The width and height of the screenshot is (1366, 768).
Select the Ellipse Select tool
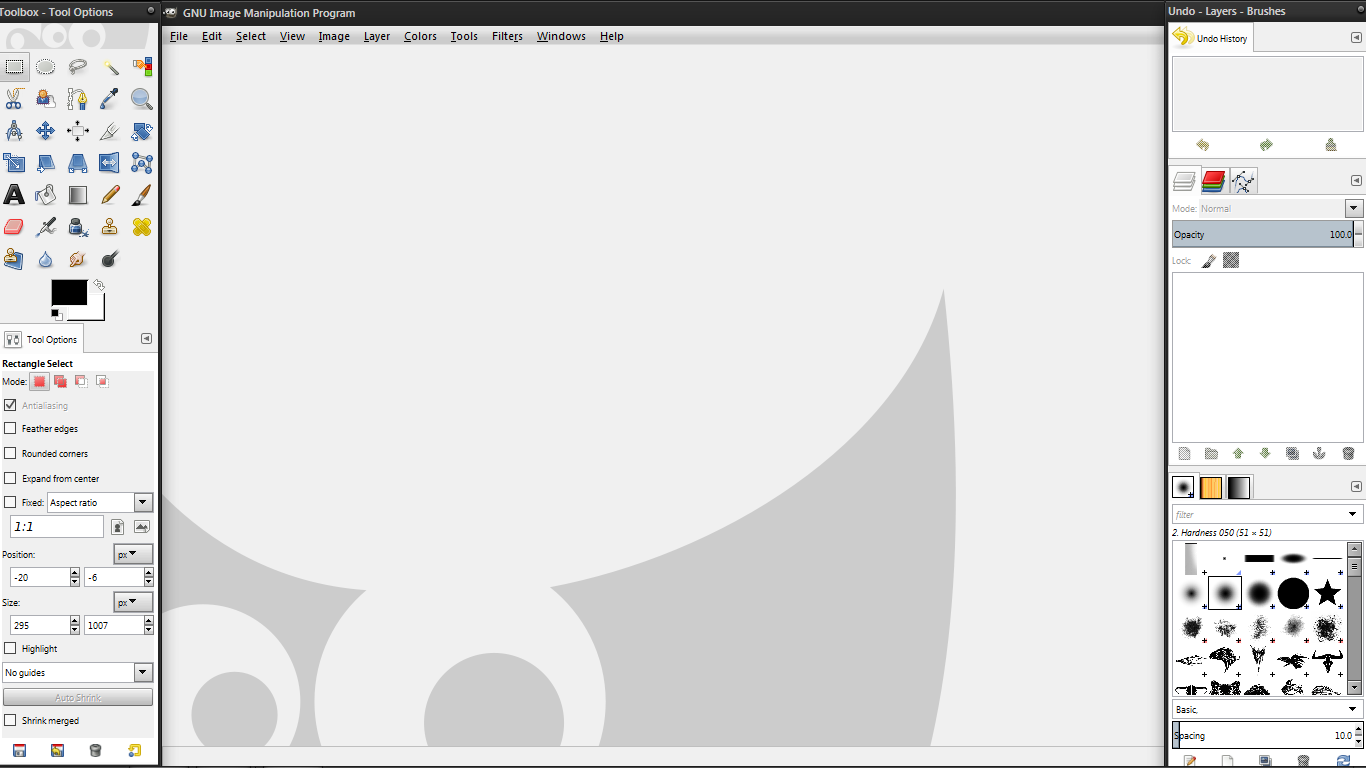46,67
